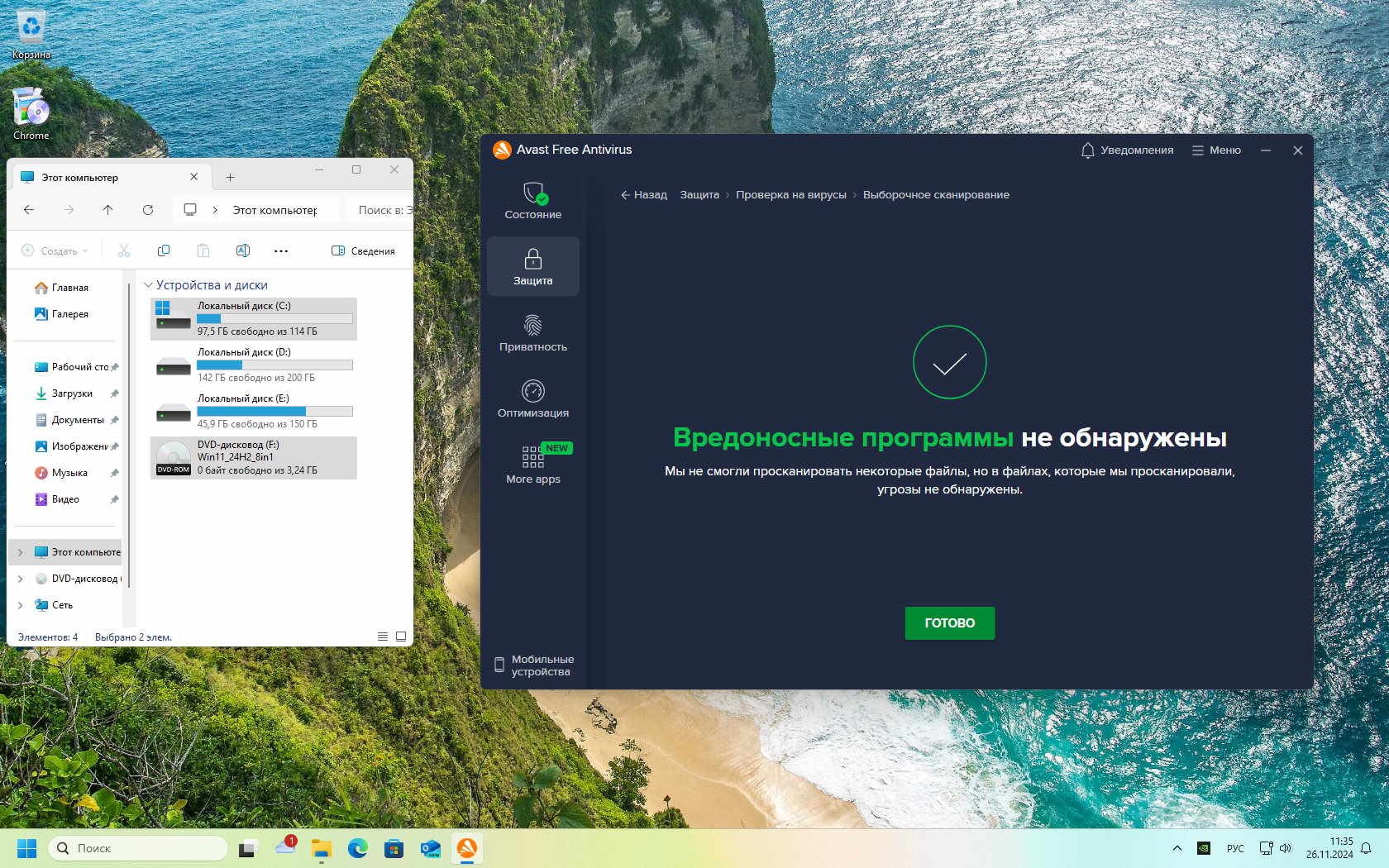
Task: Open Microsoft Store from the taskbar
Action: point(394,848)
